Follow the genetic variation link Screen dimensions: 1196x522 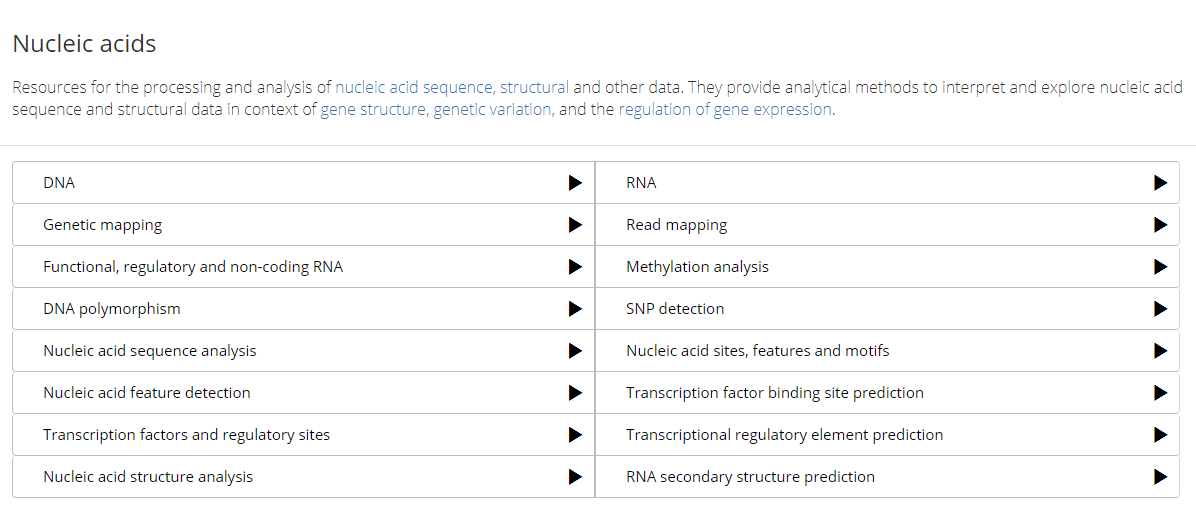pyautogui.click(x=493, y=109)
